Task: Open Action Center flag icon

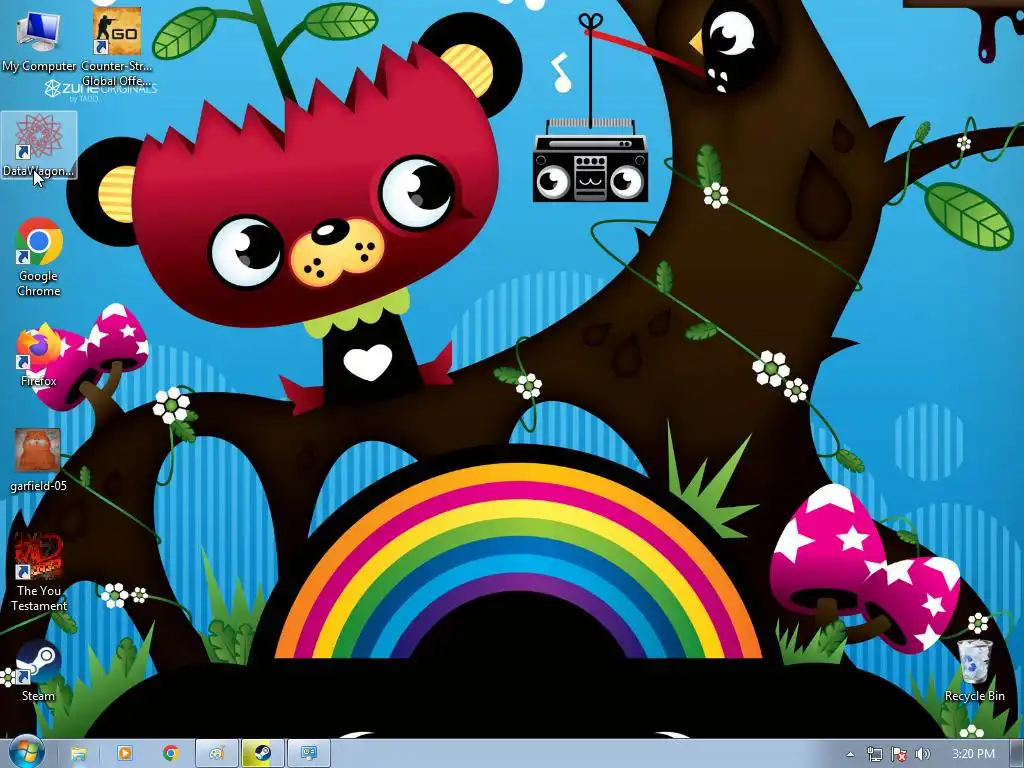Action: click(x=899, y=754)
